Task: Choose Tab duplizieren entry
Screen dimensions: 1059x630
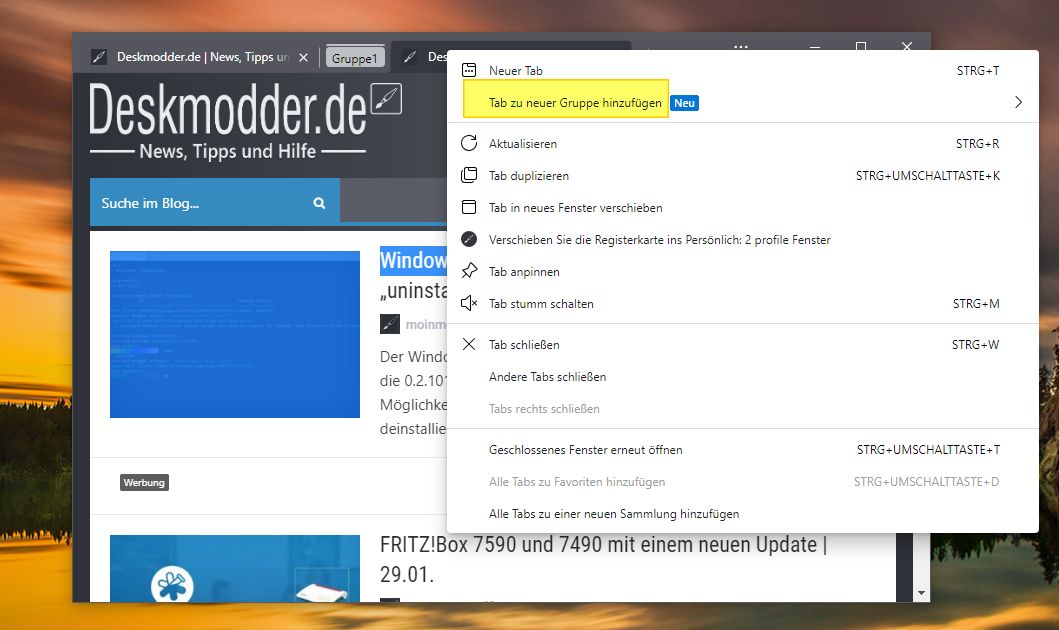Action: pos(743,176)
